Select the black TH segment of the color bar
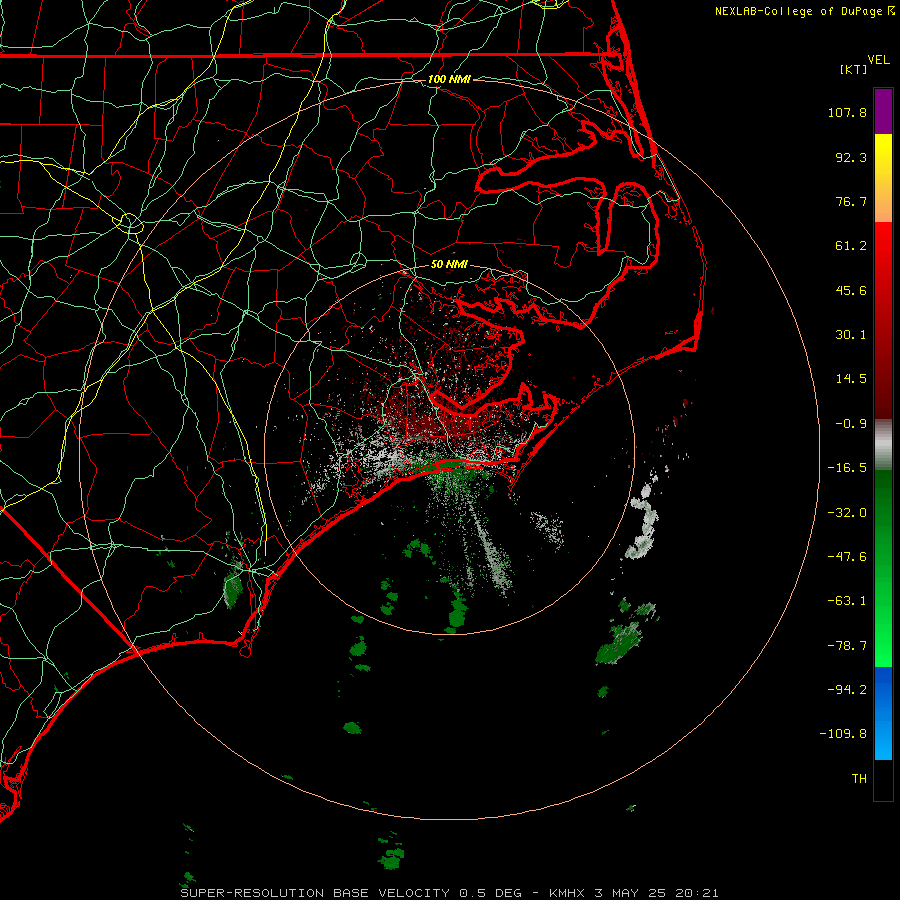This screenshot has width=900, height=900. click(883, 780)
